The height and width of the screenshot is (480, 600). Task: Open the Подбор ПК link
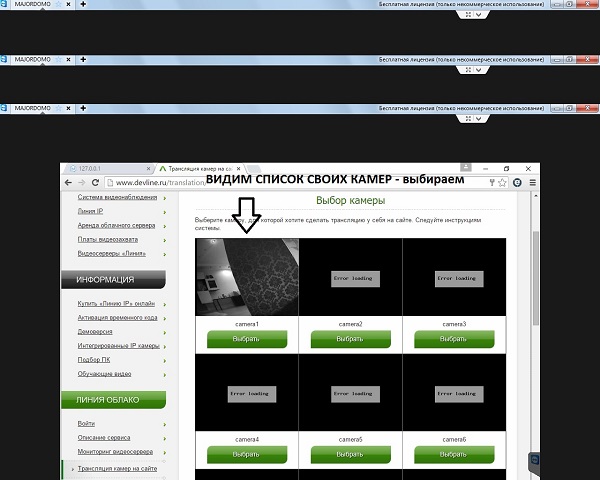click(94, 359)
